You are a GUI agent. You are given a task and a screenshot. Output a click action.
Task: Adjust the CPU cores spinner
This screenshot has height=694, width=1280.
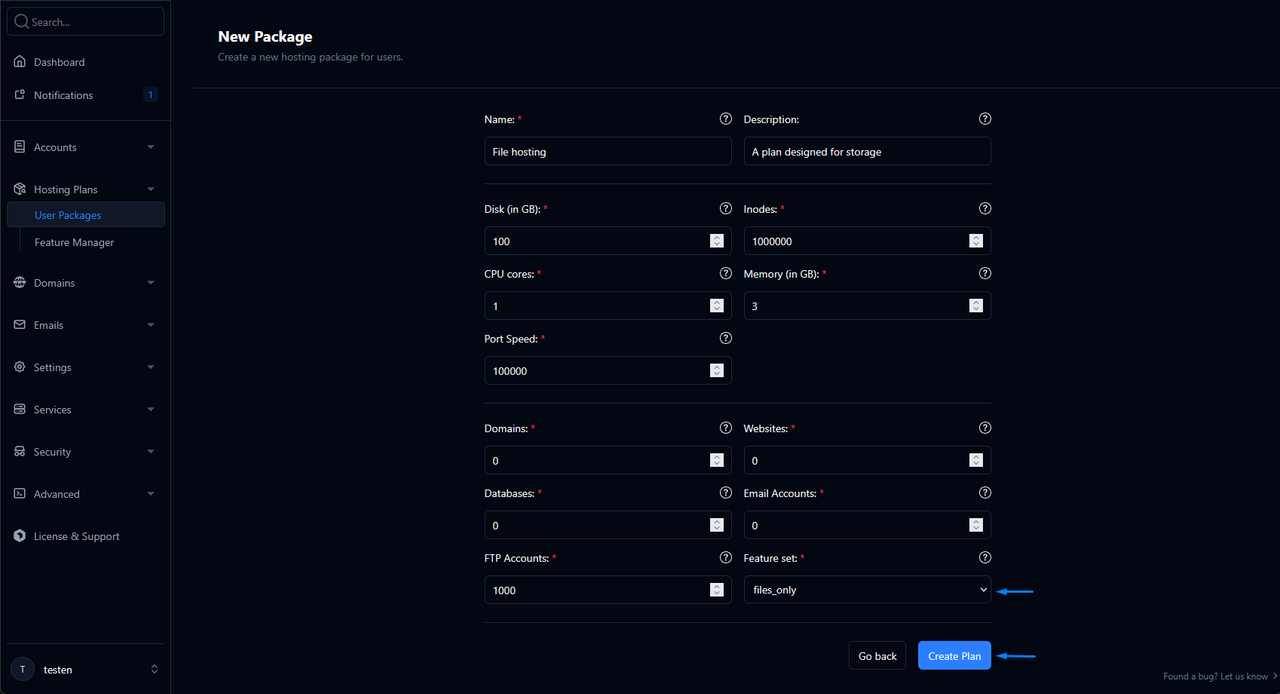[717, 306]
